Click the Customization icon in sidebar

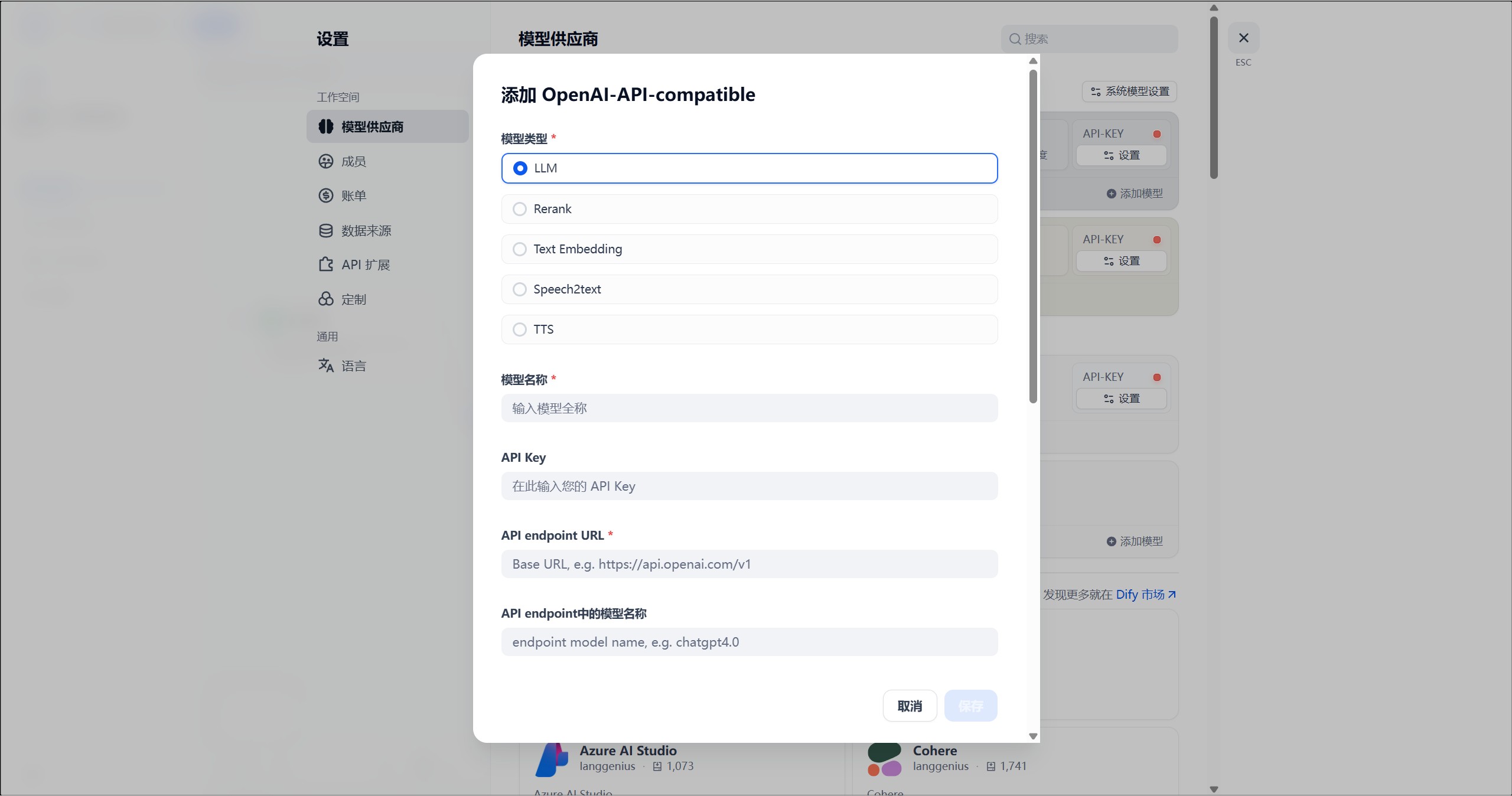click(325, 299)
